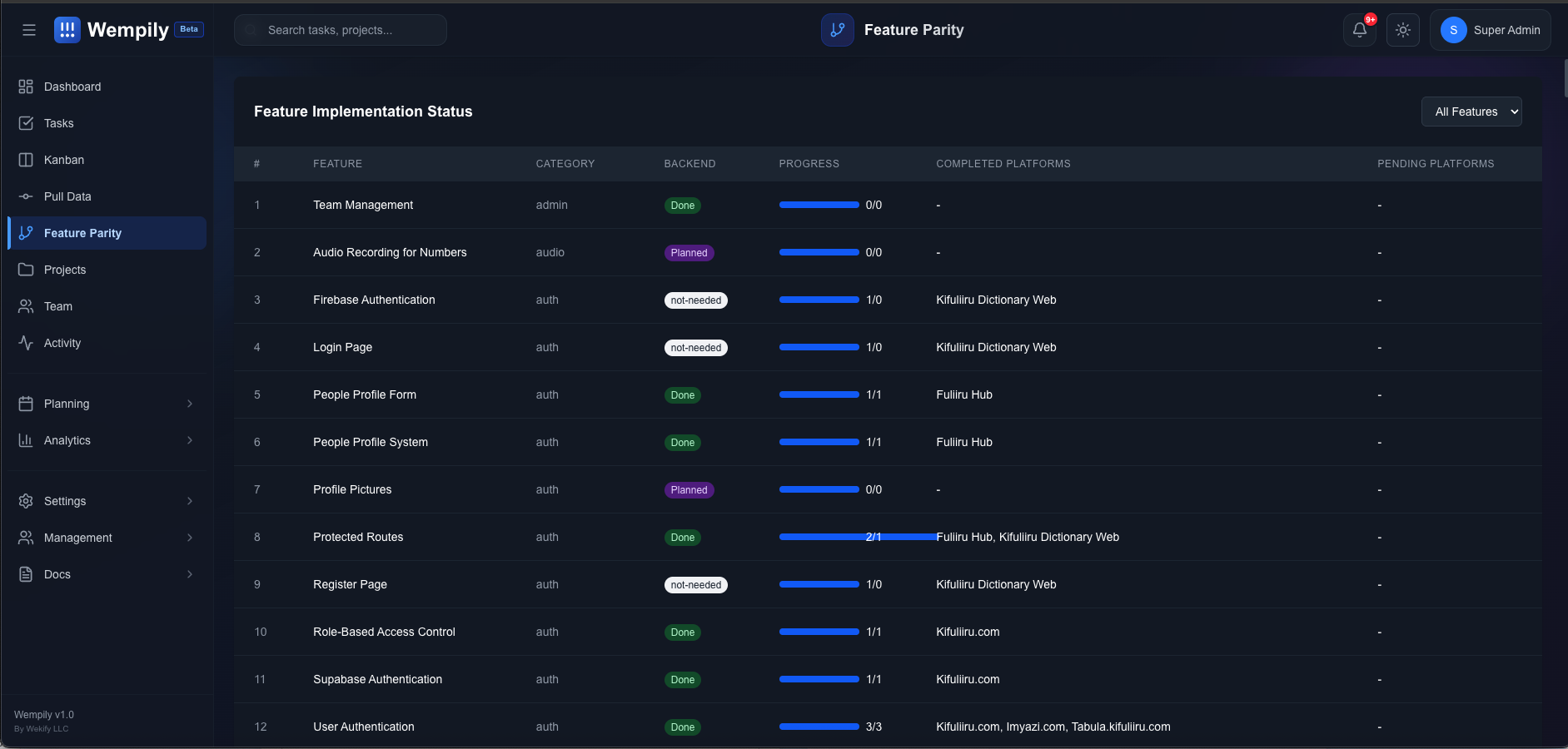Click the Kanban board icon
The width and height of the screenshot is (1568, 749).
click(x=26, y=160)
